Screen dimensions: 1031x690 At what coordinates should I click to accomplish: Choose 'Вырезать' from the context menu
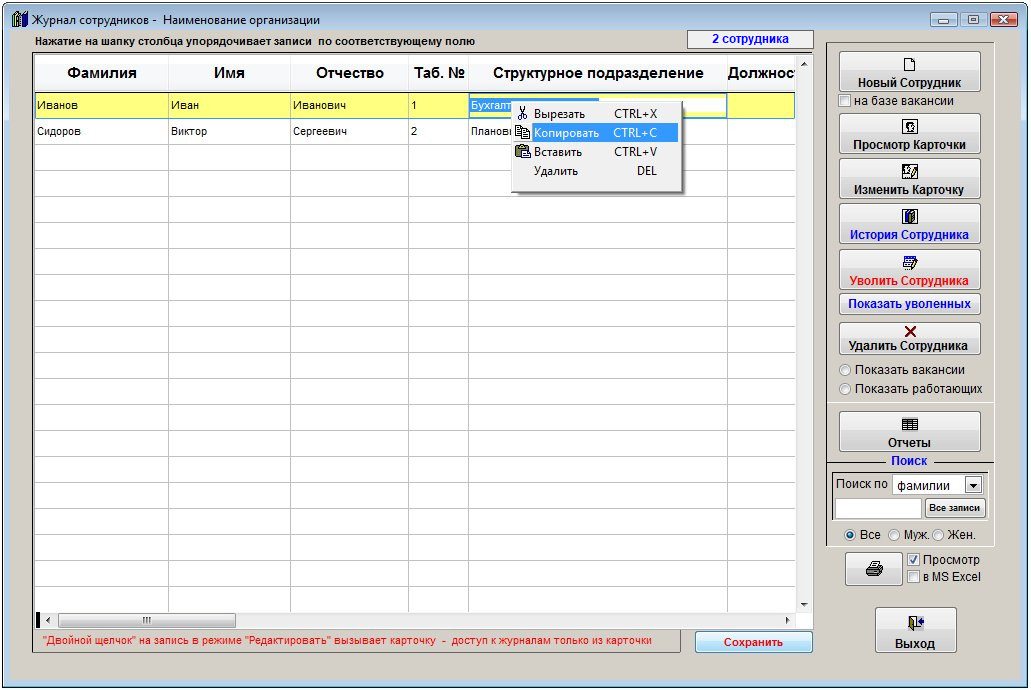(x=595, y=114)
